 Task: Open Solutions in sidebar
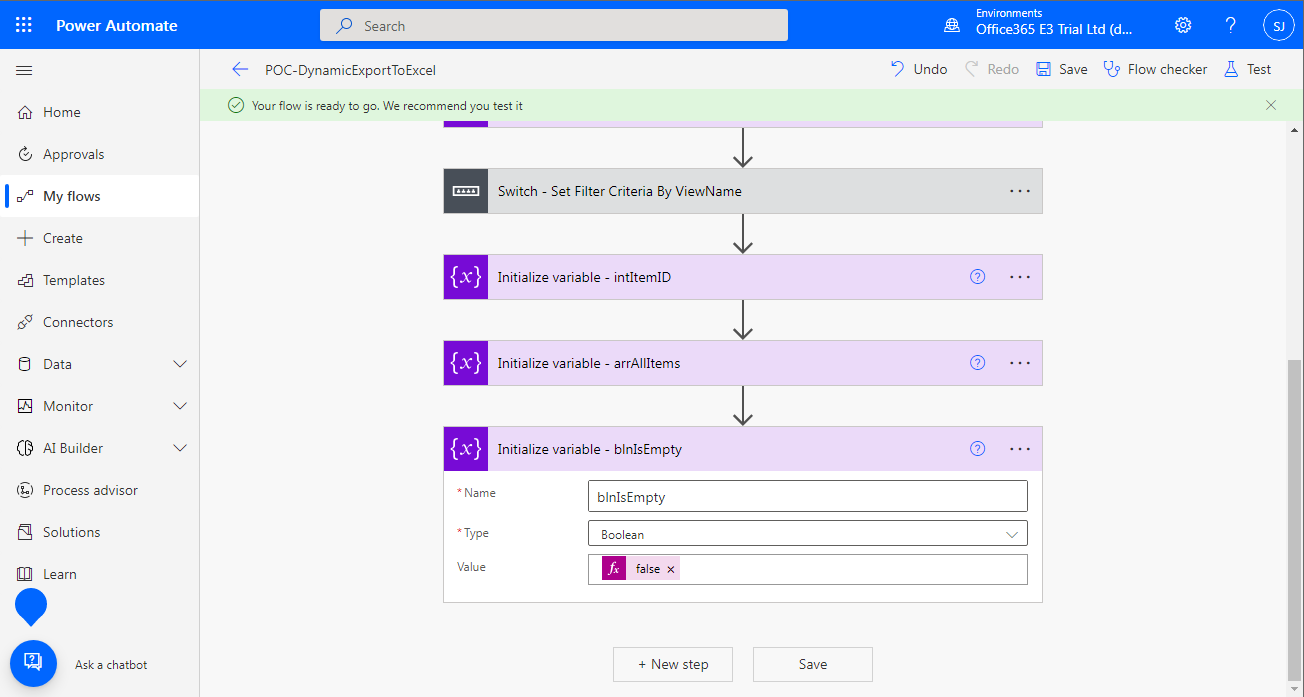coord(100,532)
